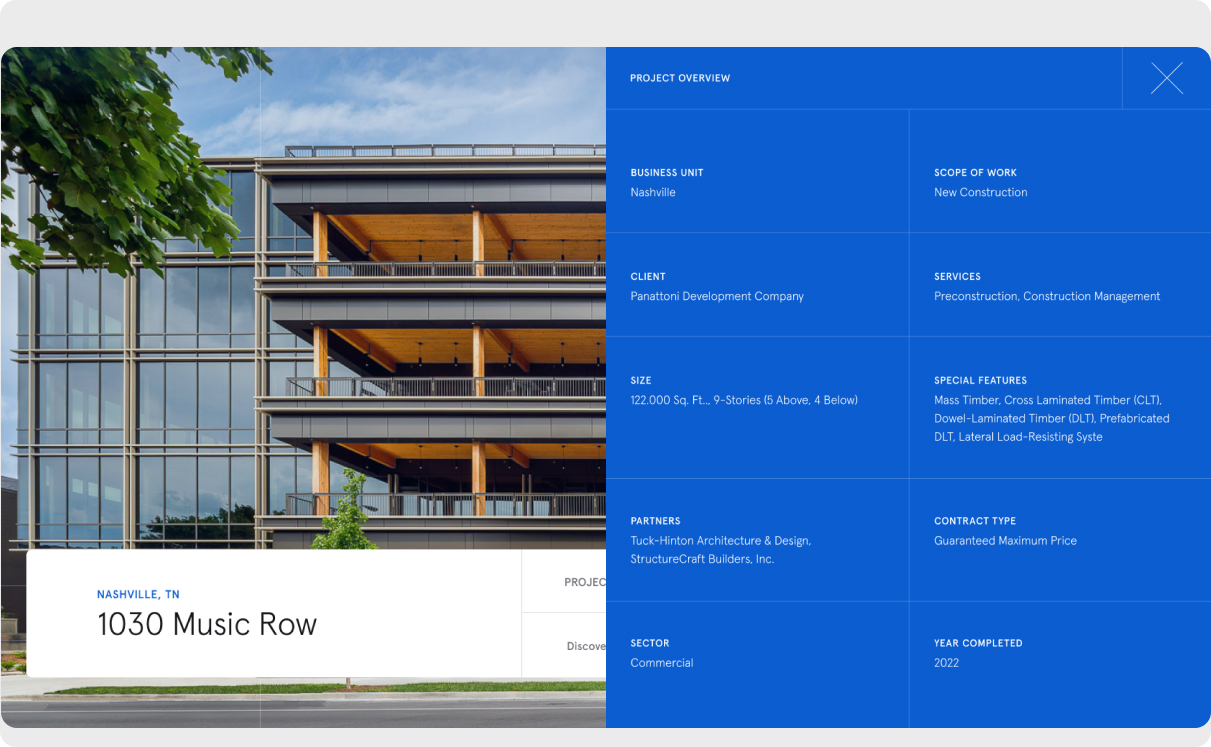Click the Project Overview header text
Image resolution: width=1211 pixels, height=747 pixels.
point(680,78)
